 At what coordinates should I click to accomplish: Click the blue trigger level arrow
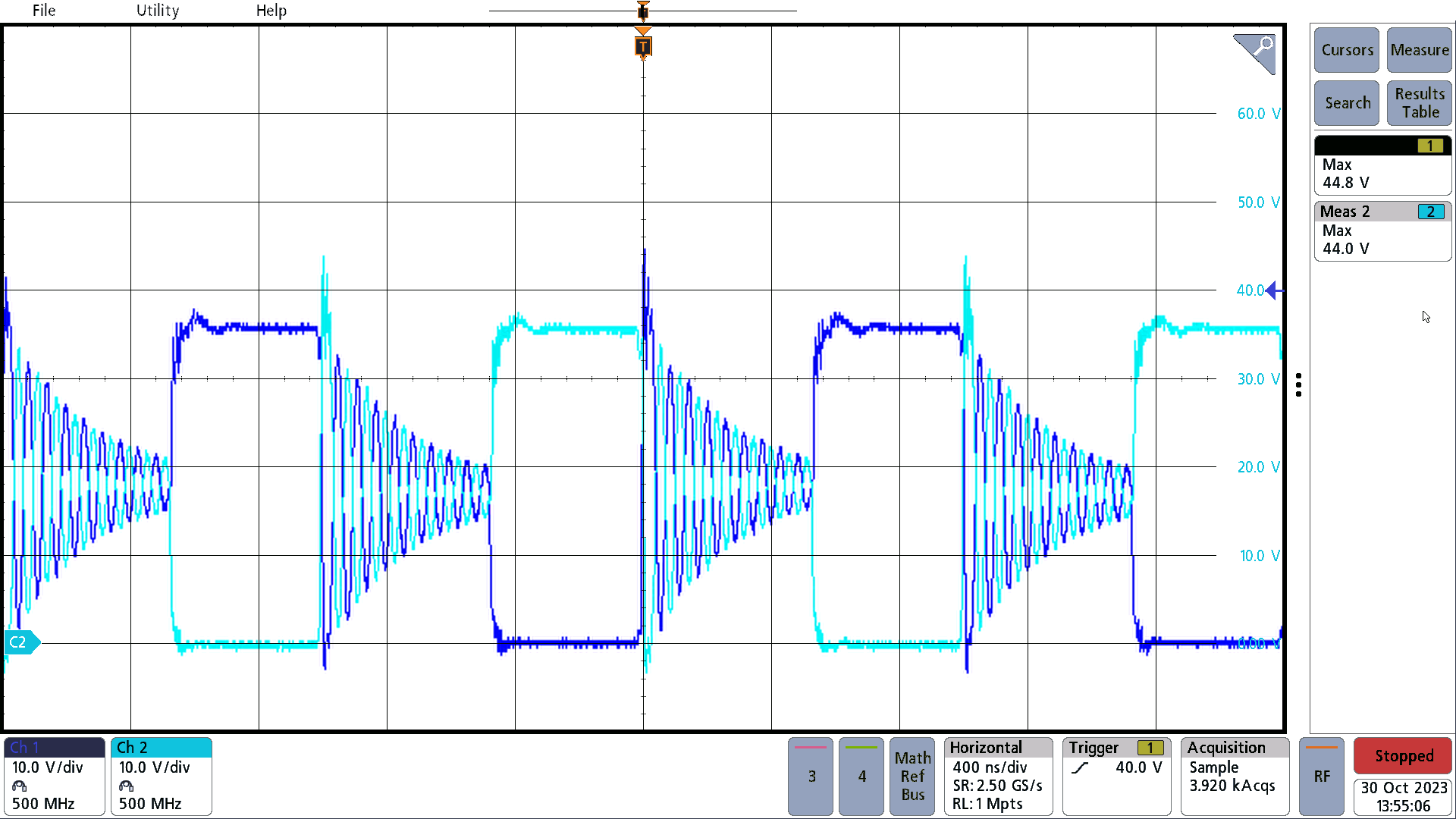1275,290
